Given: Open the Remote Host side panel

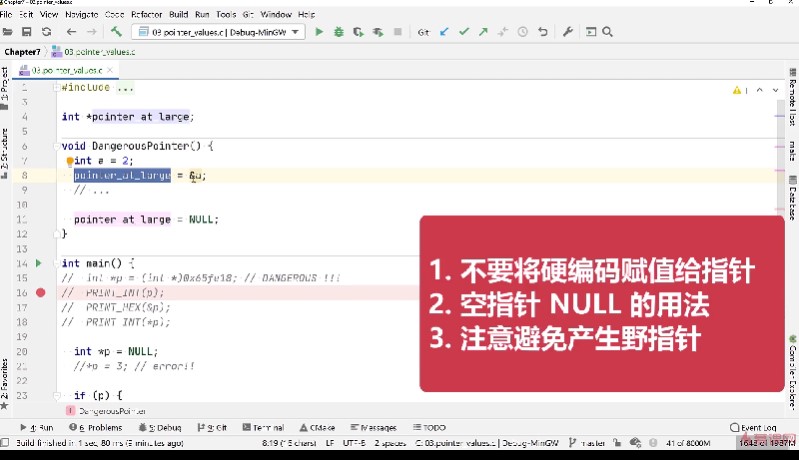Looking at the screenshot, I should click(793, 97).
